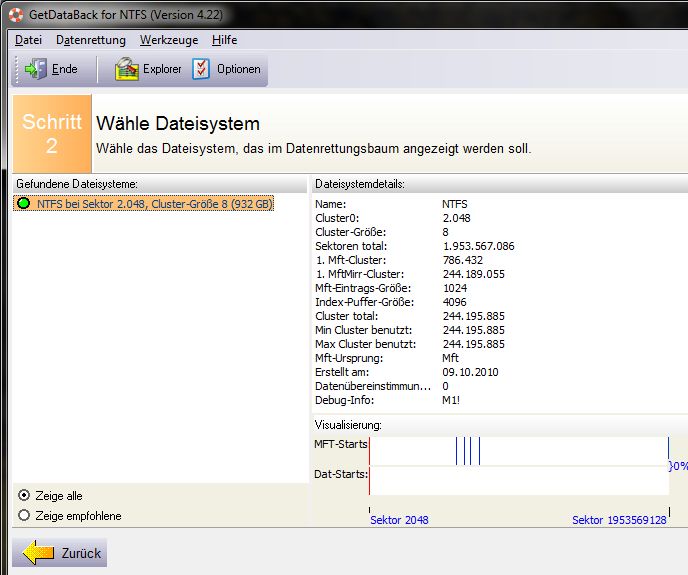688x575 pixels.
Task: Launch Explorer from the toolbar label
Action: [162, 69]
